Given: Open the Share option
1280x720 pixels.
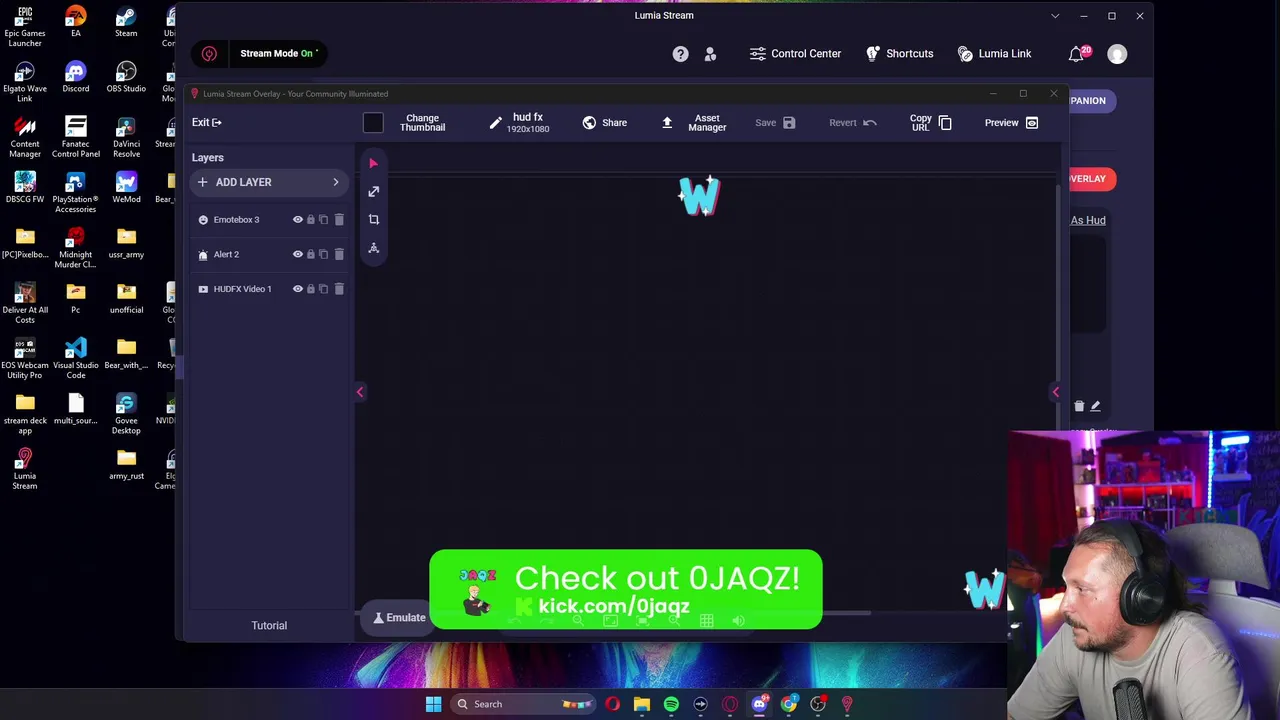Looking at the screenshot, I should tap(605, 123).
